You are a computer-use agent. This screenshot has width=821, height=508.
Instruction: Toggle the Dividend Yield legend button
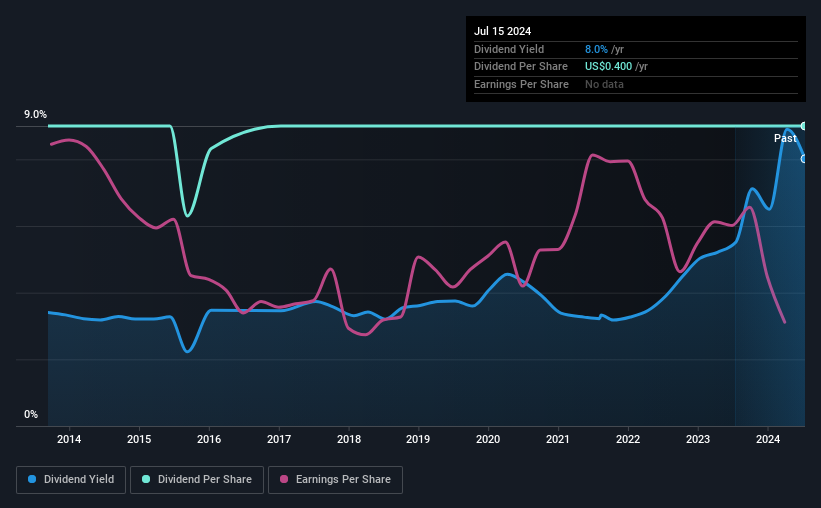71,480
